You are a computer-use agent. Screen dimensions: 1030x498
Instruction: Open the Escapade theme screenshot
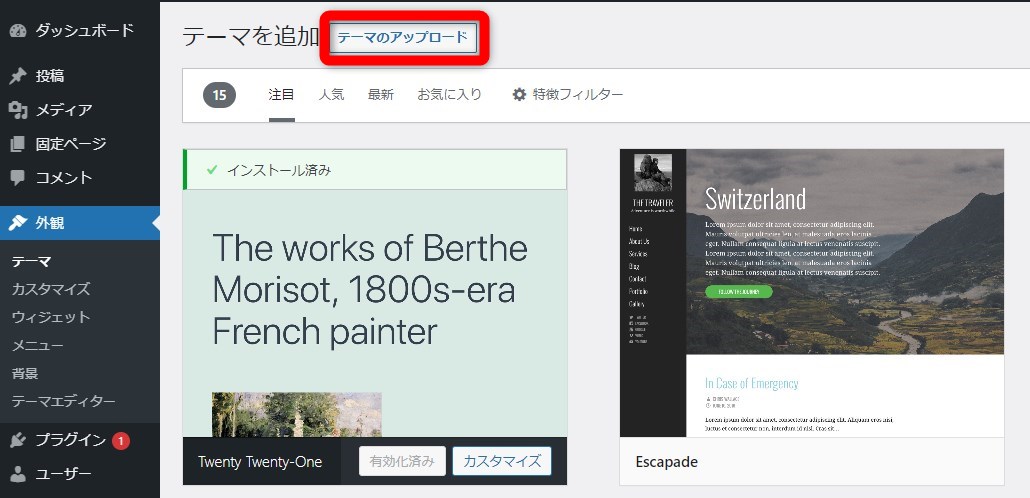tap(812, 293)
